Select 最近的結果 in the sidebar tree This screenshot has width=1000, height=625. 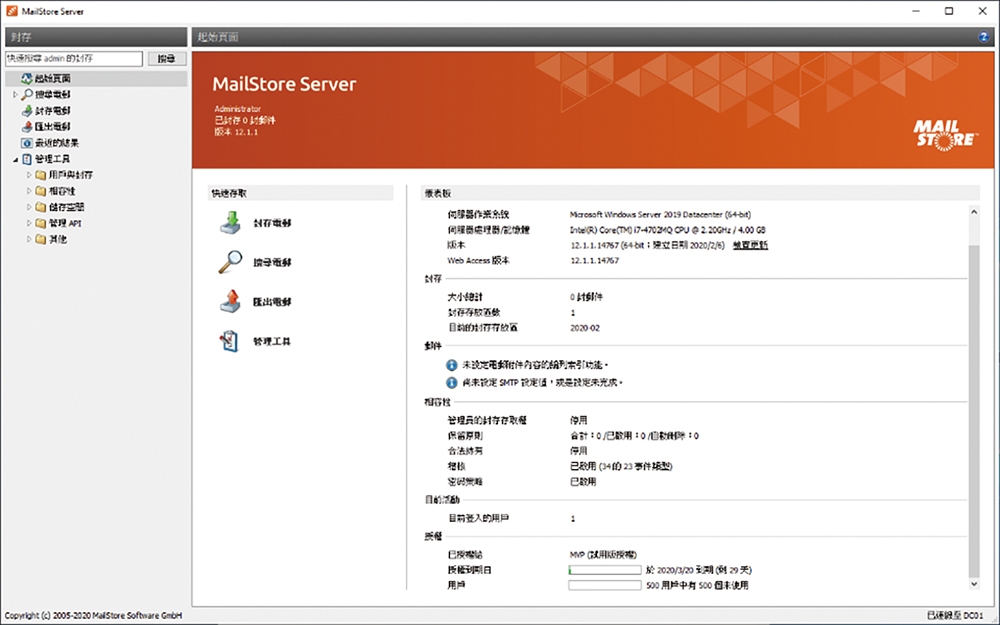[57, 143]
